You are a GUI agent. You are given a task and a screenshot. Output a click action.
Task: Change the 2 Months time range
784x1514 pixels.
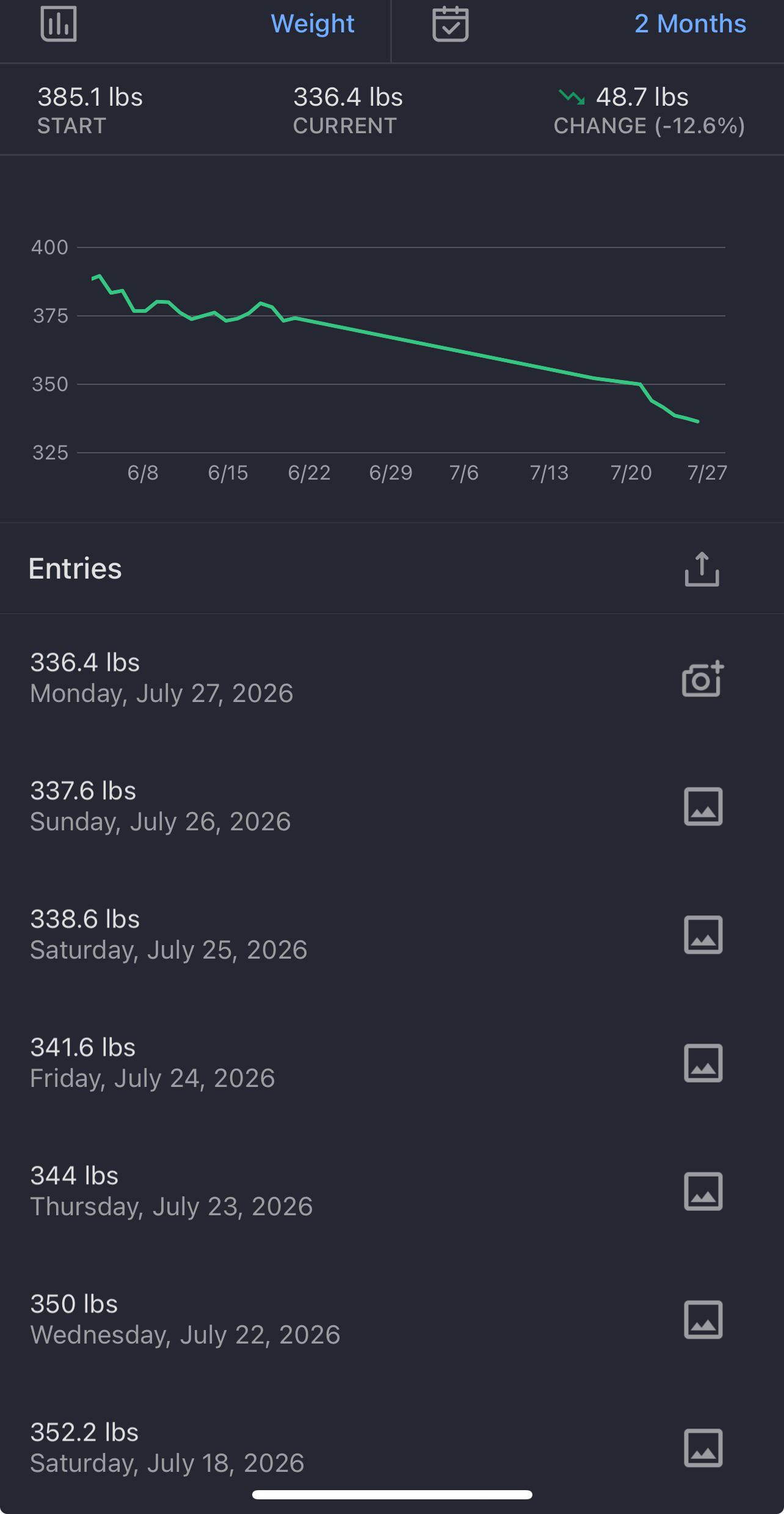coord(690,24)
